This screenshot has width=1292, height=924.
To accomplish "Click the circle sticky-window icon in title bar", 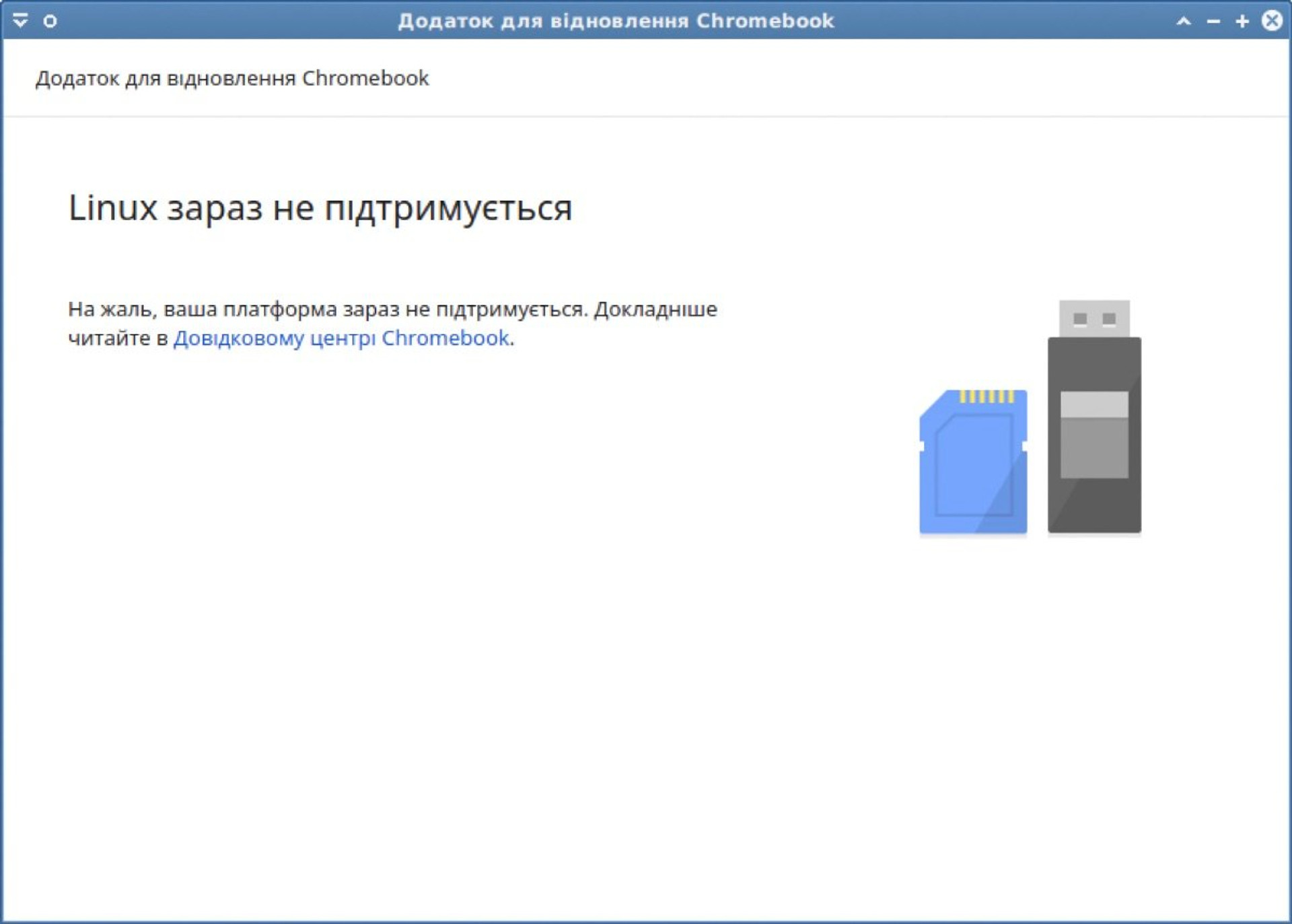I will 50,21.
